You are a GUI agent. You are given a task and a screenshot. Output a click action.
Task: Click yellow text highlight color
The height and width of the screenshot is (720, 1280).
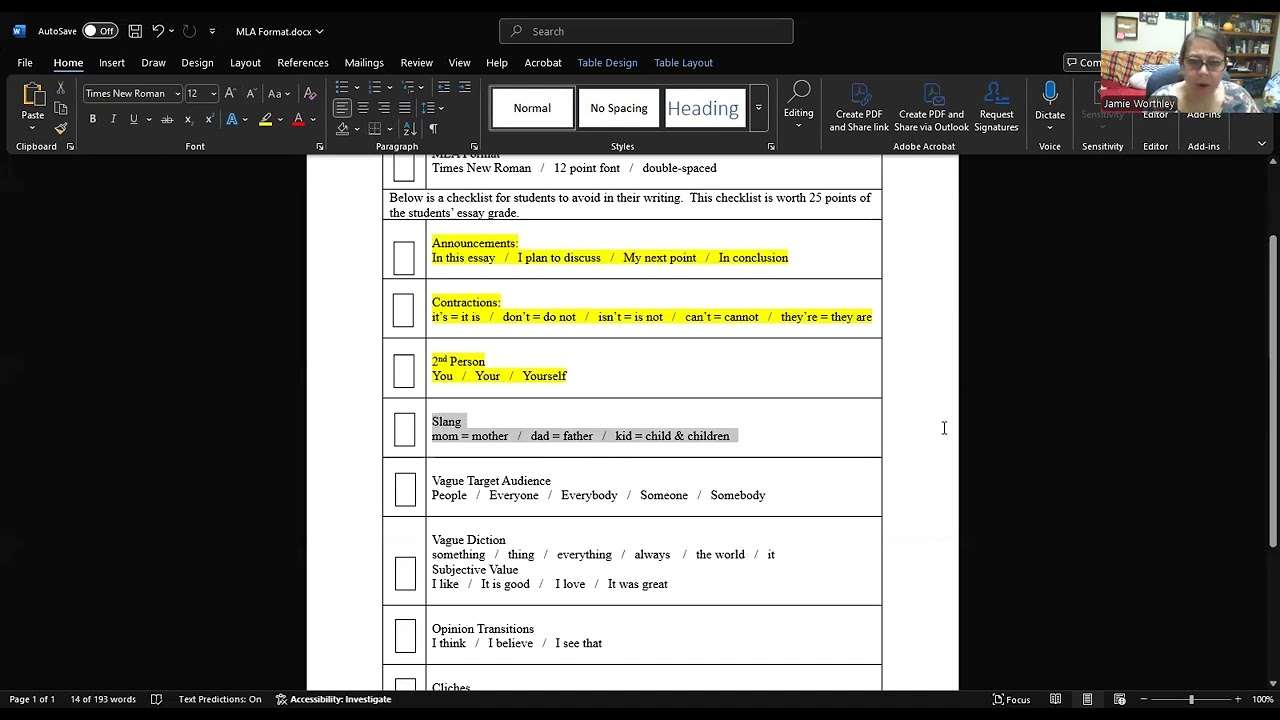[x=265, y=119]
